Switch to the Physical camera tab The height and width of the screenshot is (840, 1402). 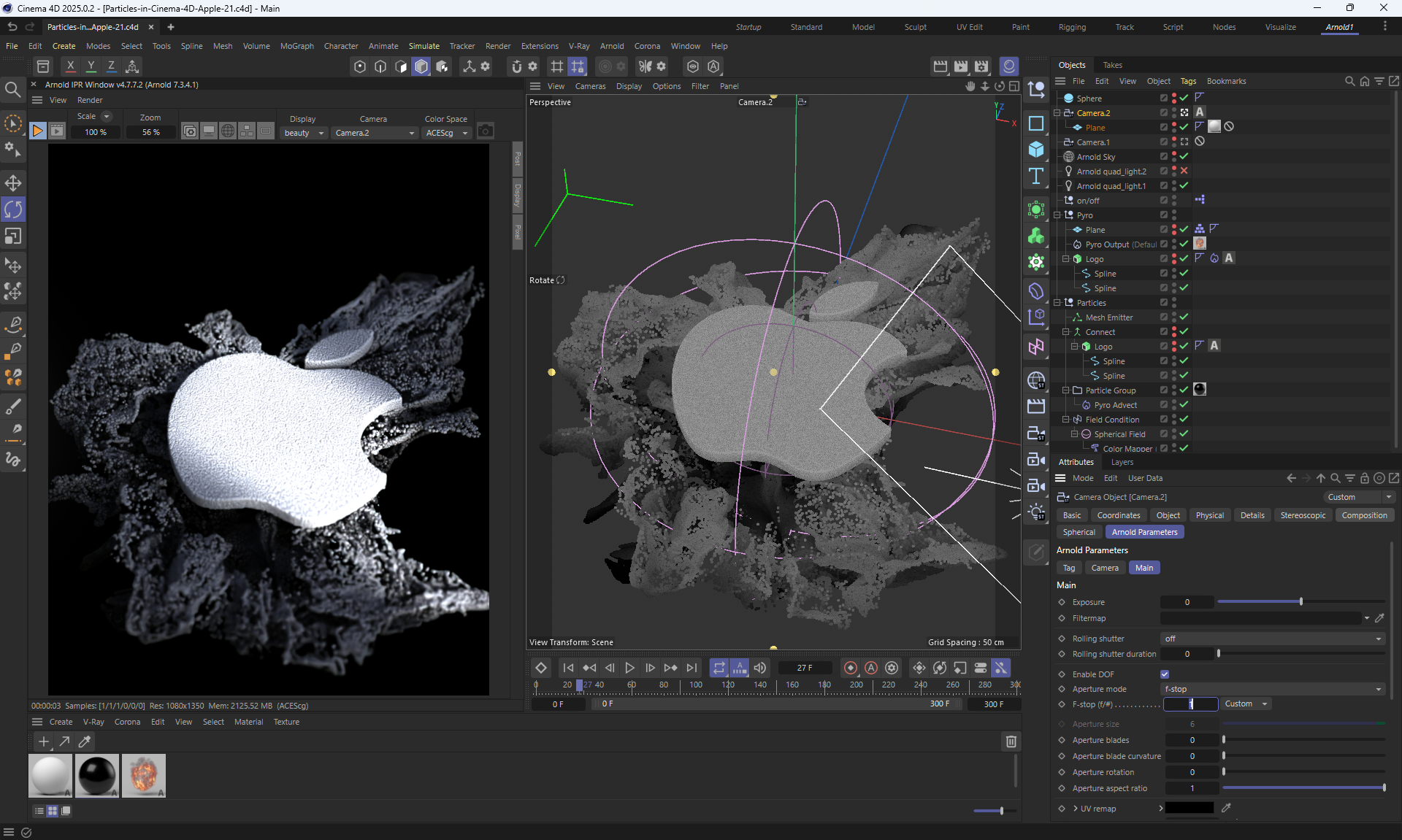(1209, 515)
